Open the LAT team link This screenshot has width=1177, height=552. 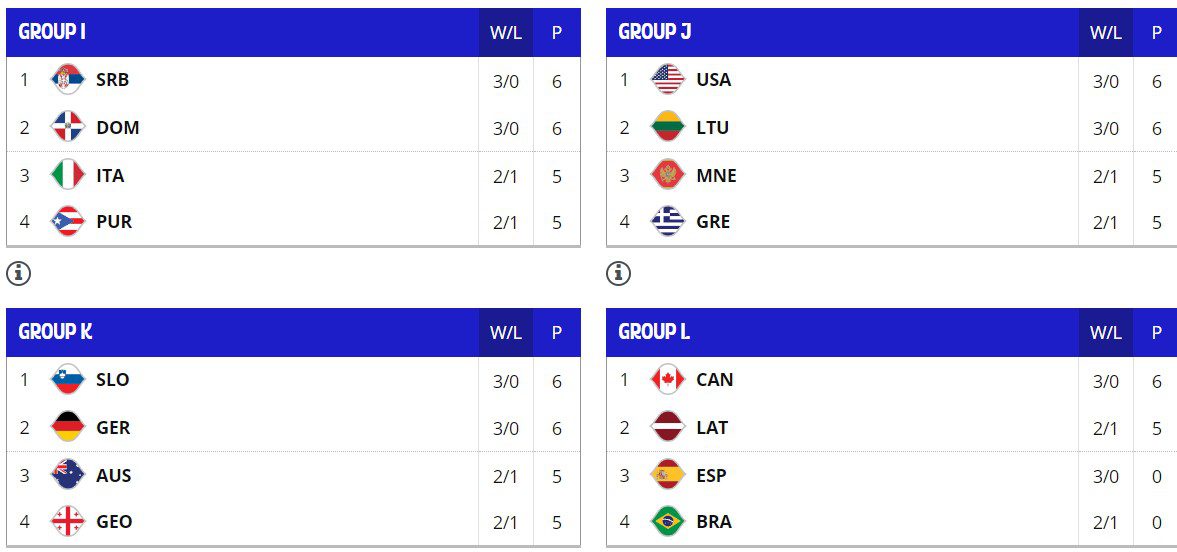coord(712,427)
